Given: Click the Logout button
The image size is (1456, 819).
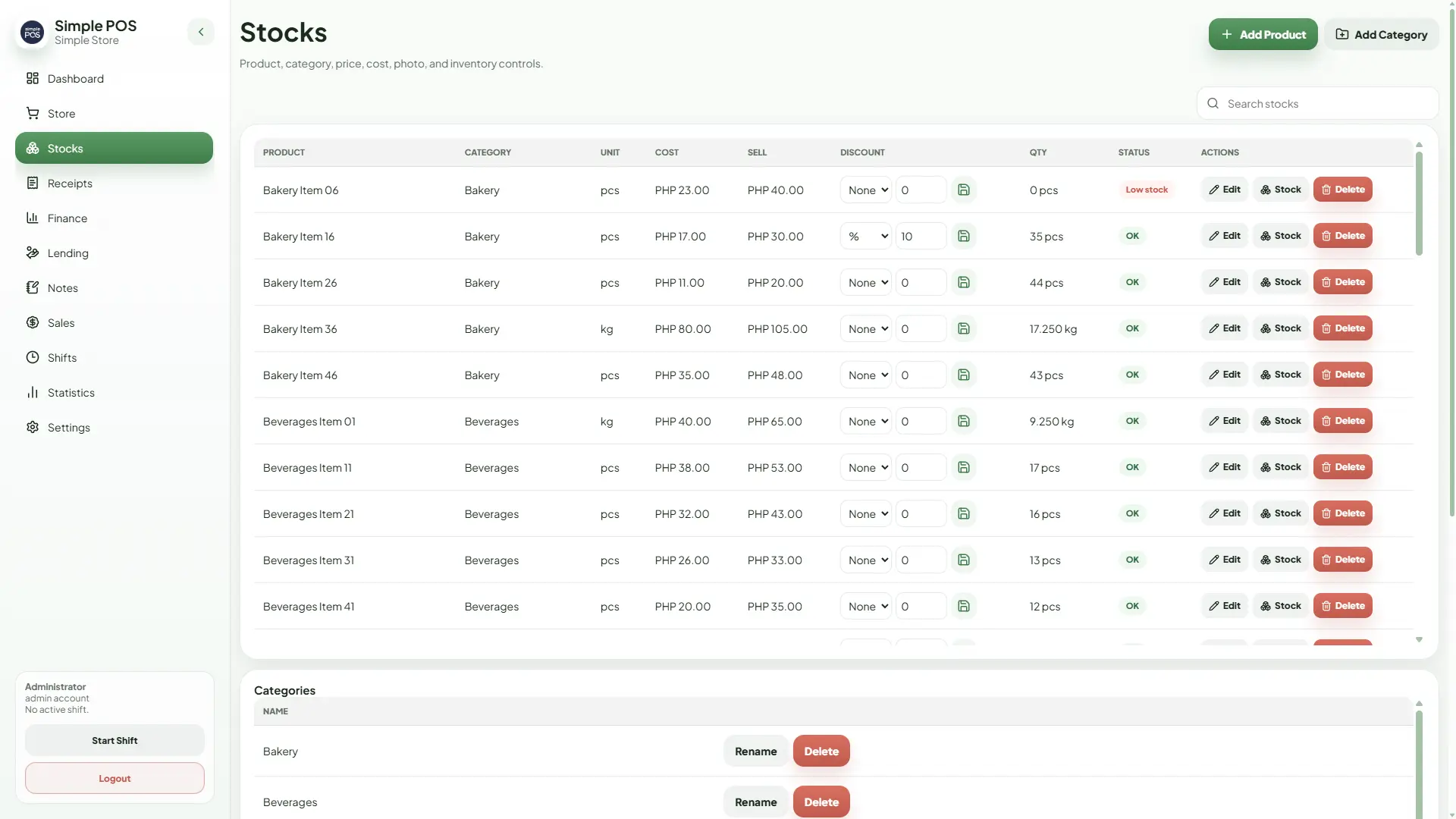Looking at the screenshot, I should pos(115,778).
